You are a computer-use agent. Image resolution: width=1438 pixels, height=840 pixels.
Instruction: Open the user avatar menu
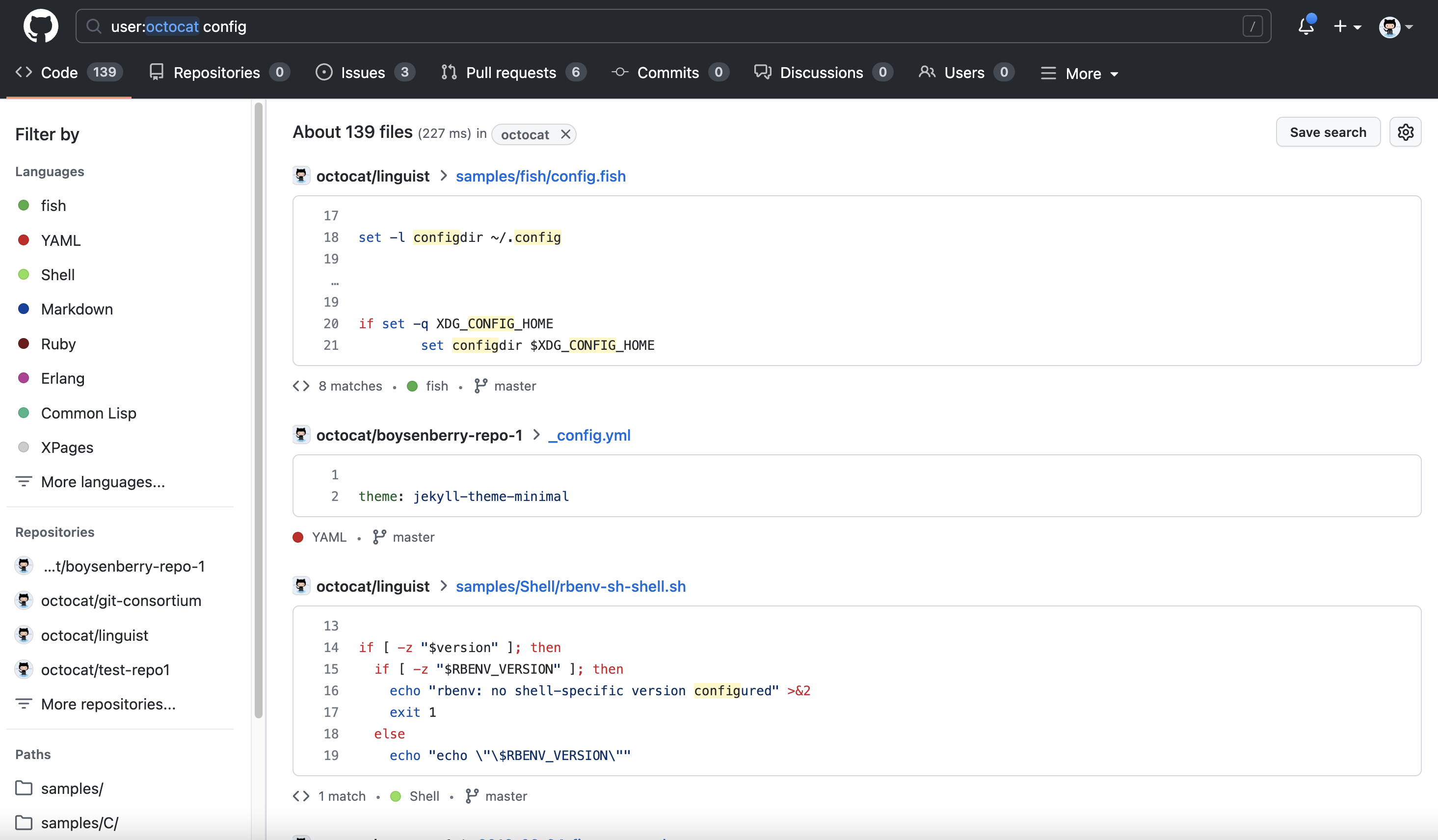coord(1395,26)
